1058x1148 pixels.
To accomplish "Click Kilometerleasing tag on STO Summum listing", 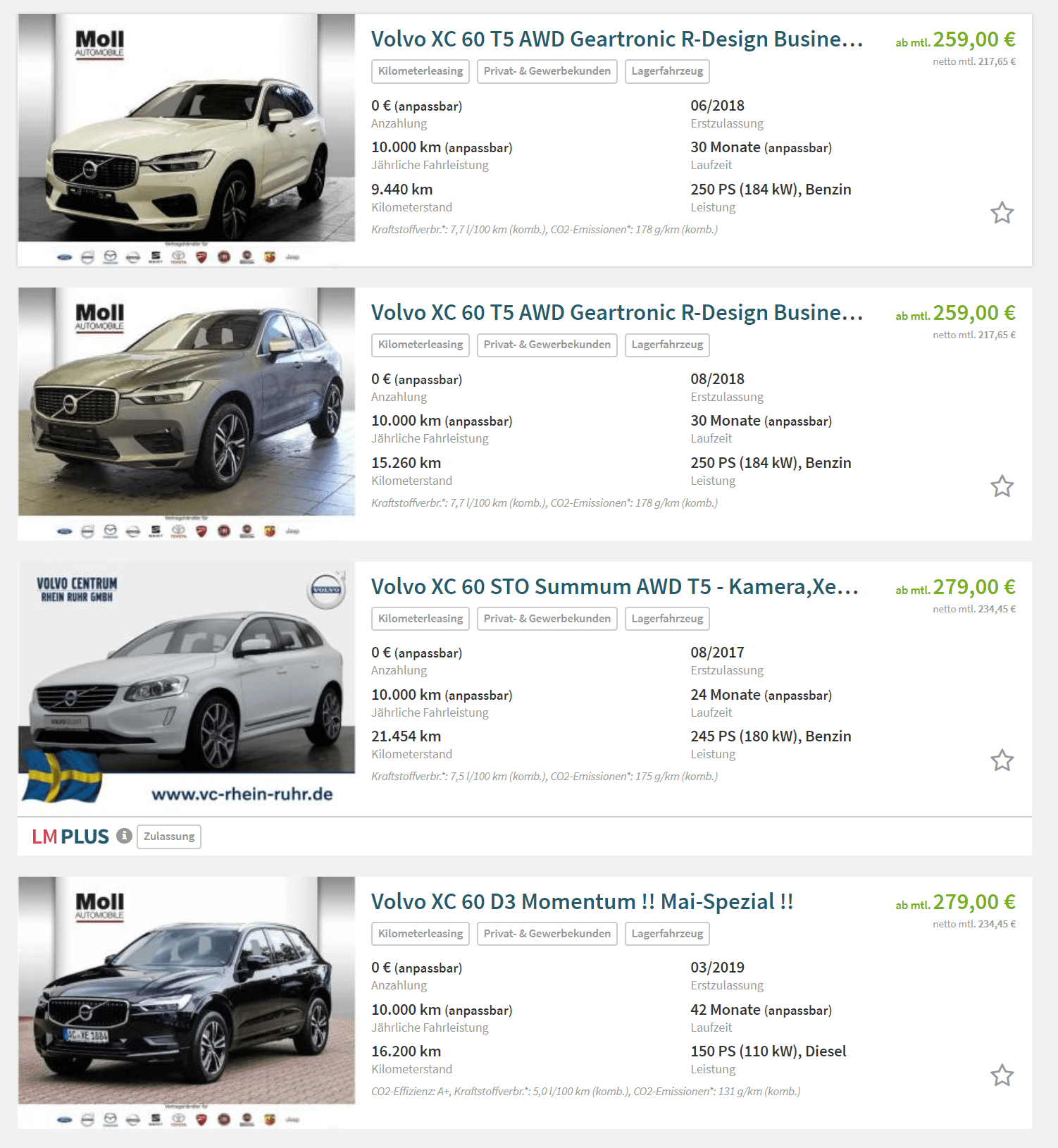I will coord(421,619).
